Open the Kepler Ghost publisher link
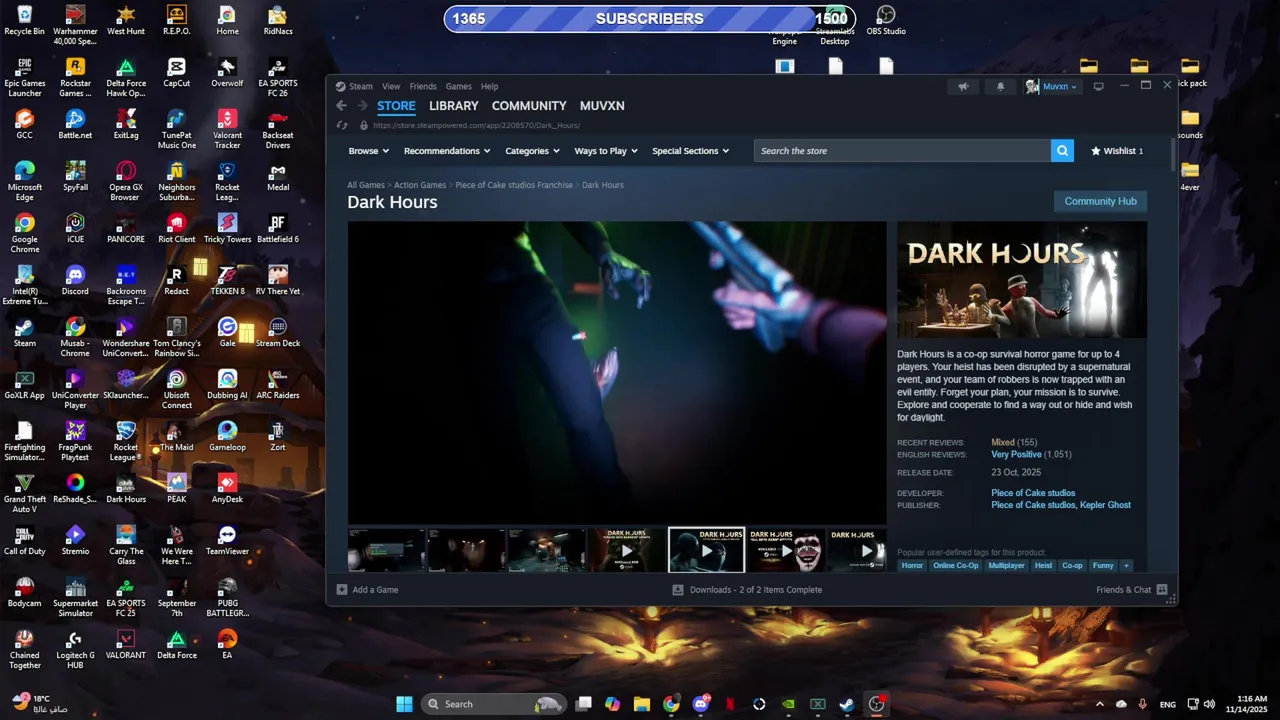1280x720 pixels. pyautogui.click(x=1105, y=505)
